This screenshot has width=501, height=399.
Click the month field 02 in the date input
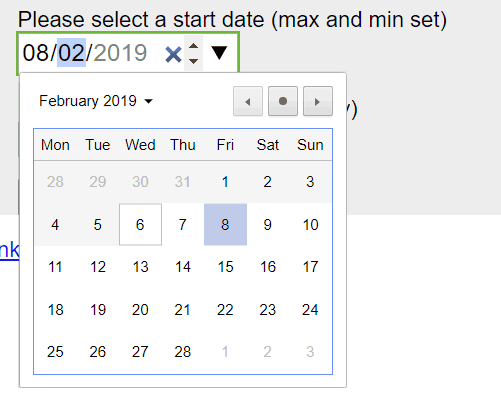[x=71, y=53]
